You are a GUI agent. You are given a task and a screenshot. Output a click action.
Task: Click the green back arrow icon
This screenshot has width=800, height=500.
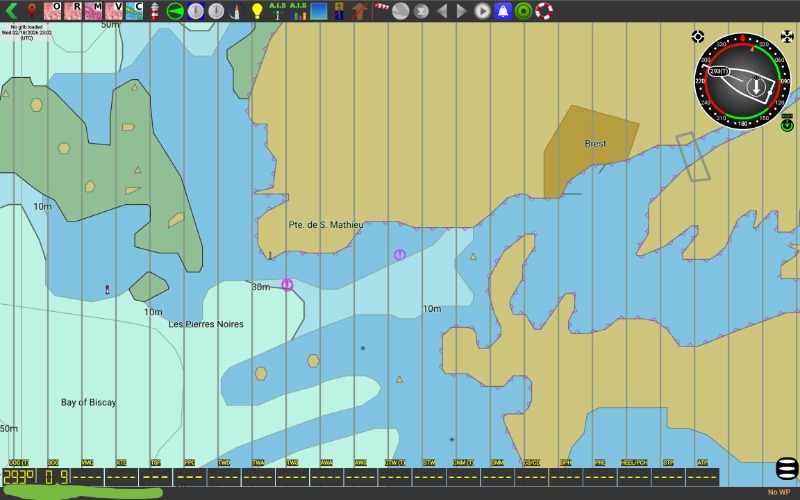11,11
